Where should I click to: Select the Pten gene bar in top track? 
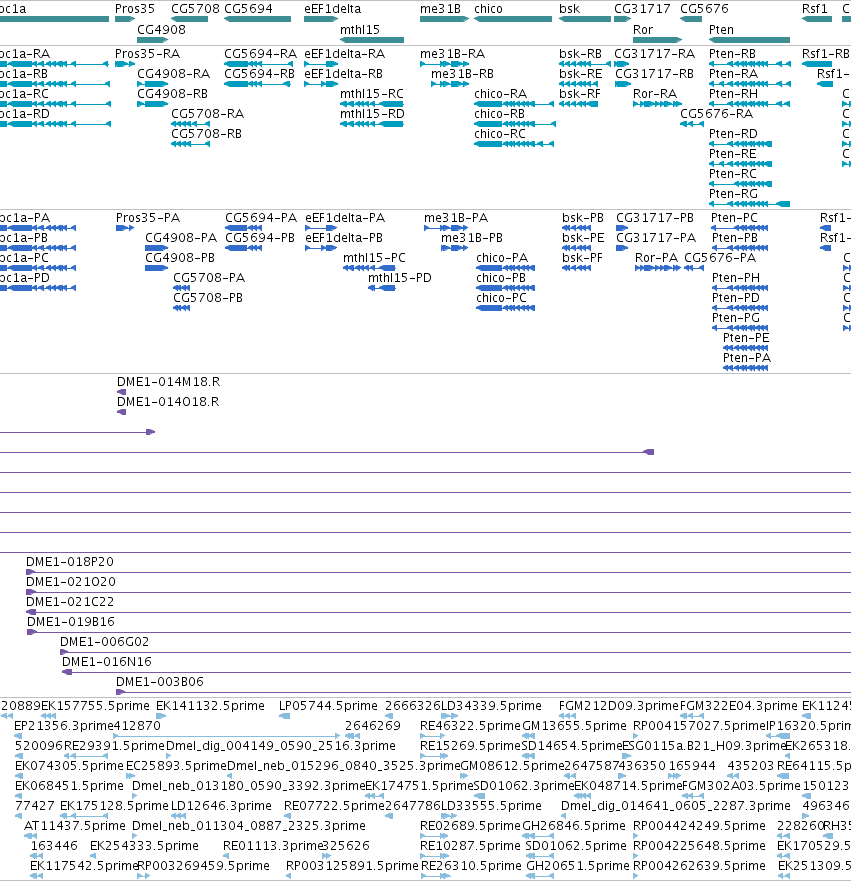(749, 40)
